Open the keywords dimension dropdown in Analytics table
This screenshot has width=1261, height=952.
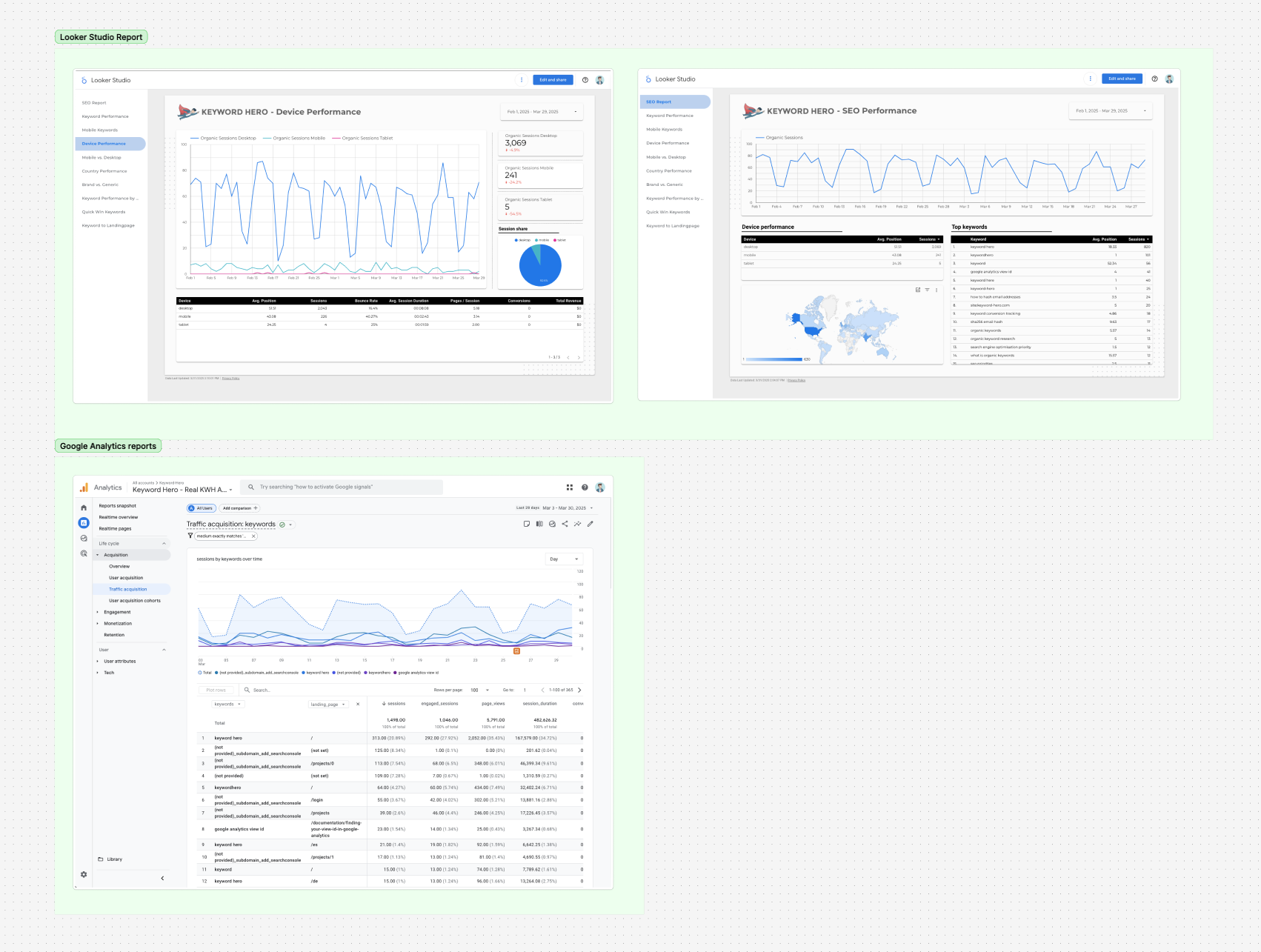227,704
